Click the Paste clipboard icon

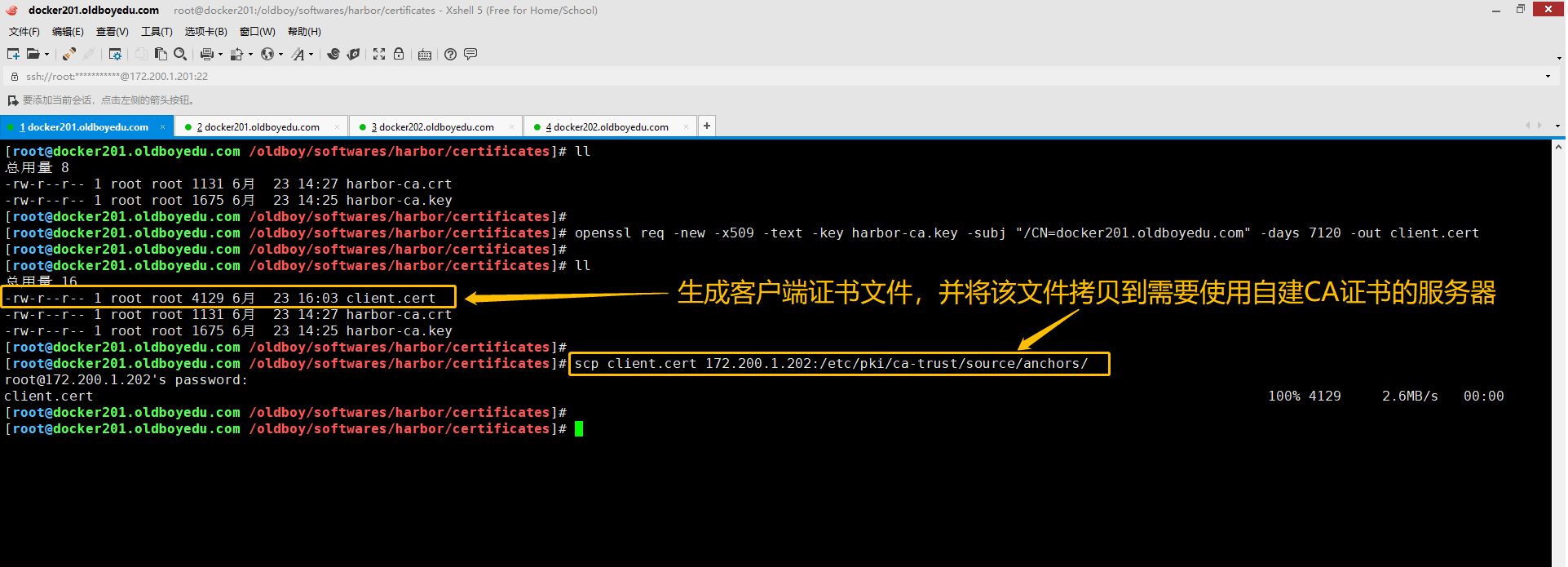pyautogui.click(x=161, y=54)
